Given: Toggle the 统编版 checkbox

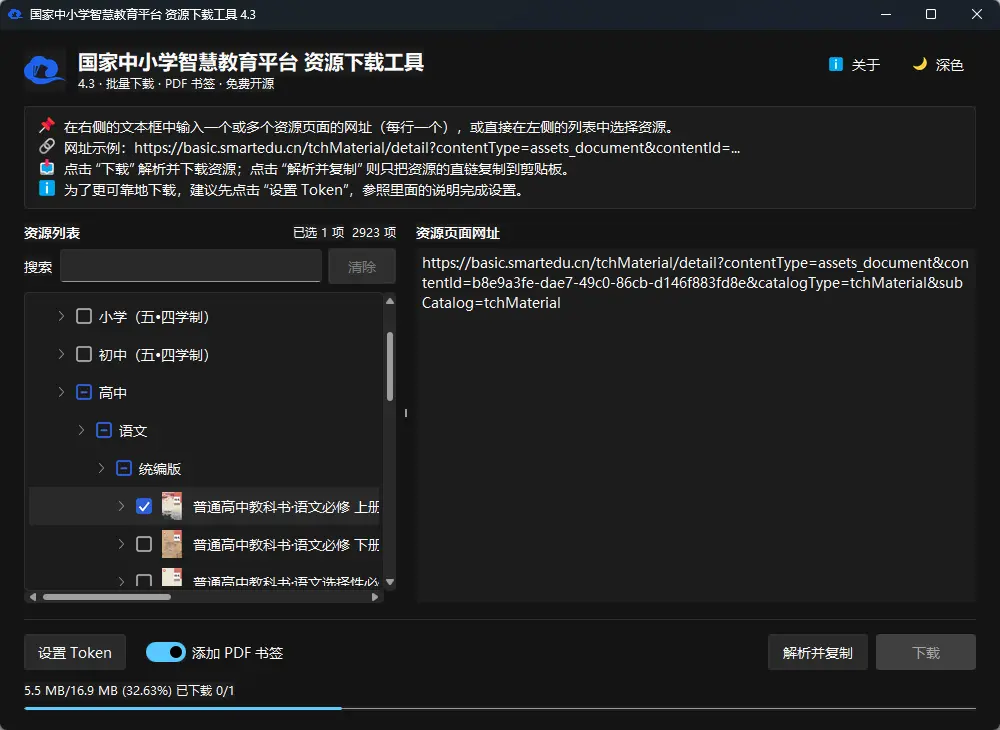Looking at the screenshot, I should pyautogui.click(x=124, y=469).
